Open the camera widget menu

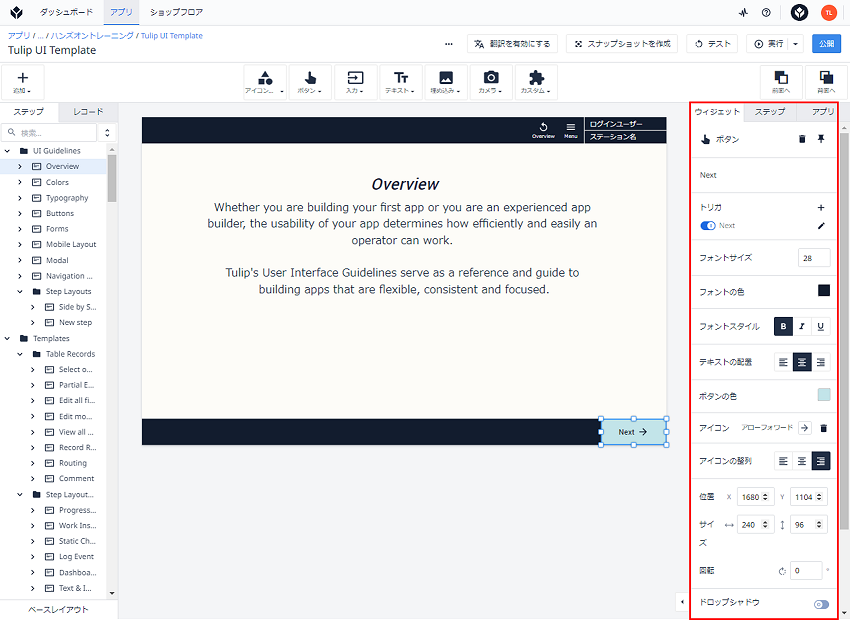coord(491,82)
